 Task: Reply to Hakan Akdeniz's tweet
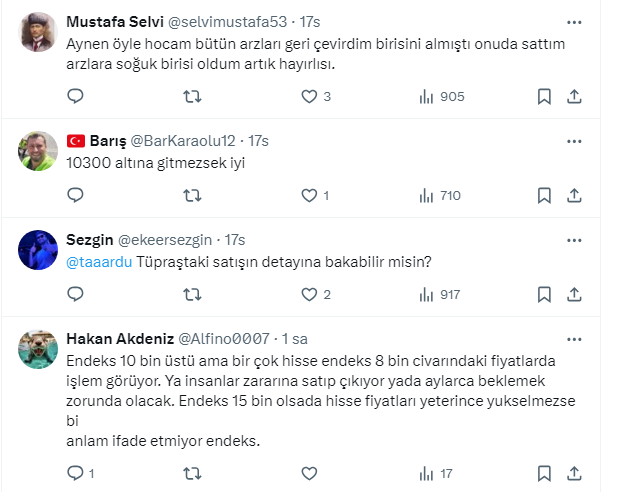coord(75,473)
